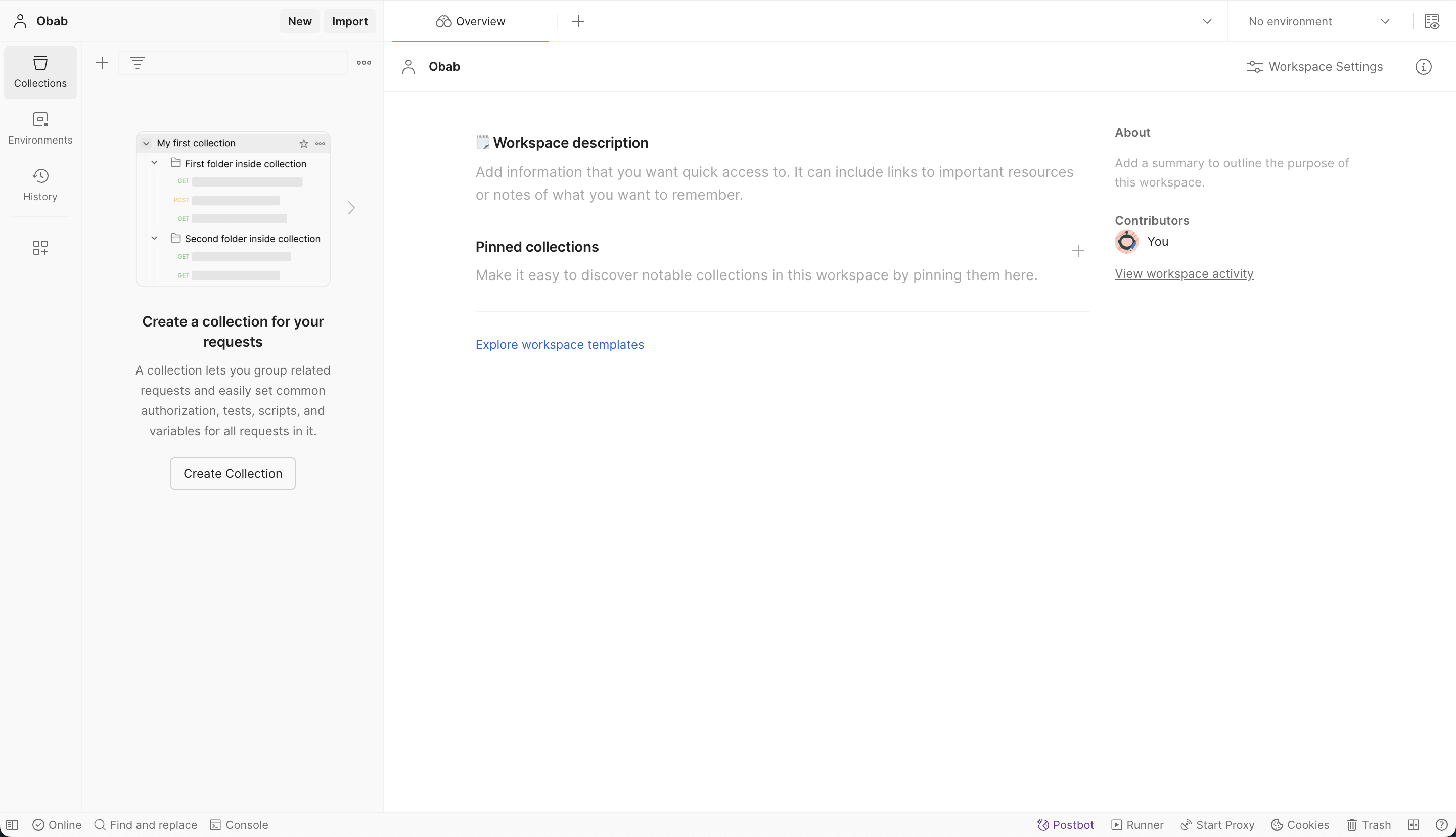The width and height of the screenshot is (1456, 837).
Task: Open the three-dot menu on My first collection
Action: [x=320, y=143]
